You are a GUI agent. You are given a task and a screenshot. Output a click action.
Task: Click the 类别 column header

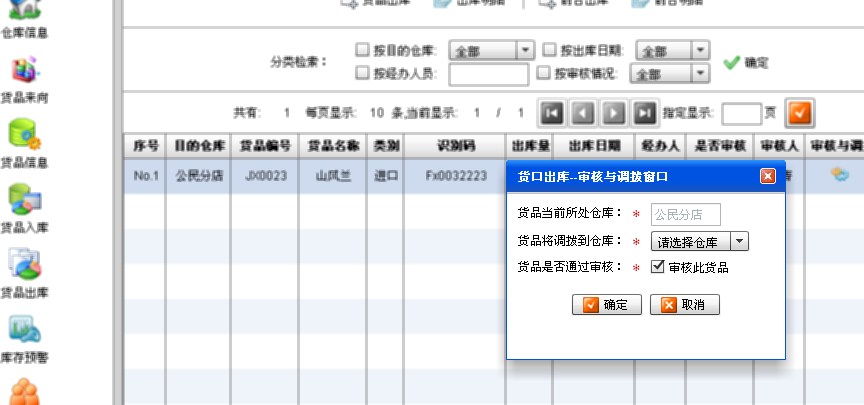coord(386,146)
